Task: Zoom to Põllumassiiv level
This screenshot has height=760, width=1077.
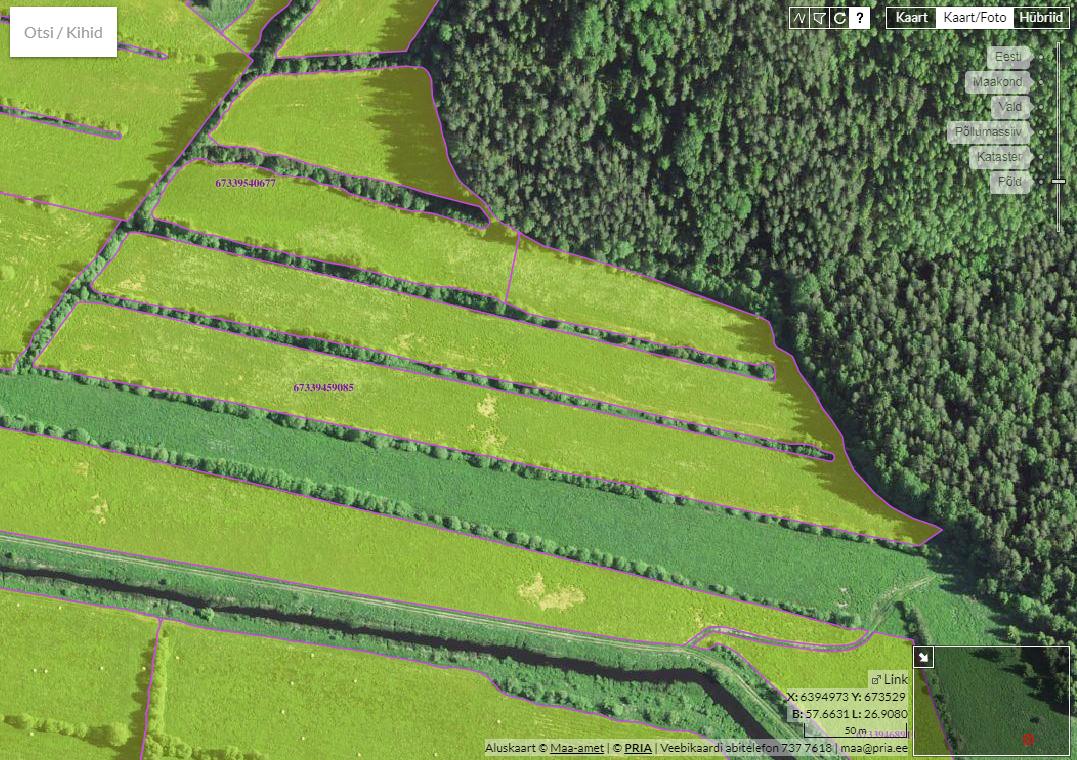Action: click(x=988, y=131)
